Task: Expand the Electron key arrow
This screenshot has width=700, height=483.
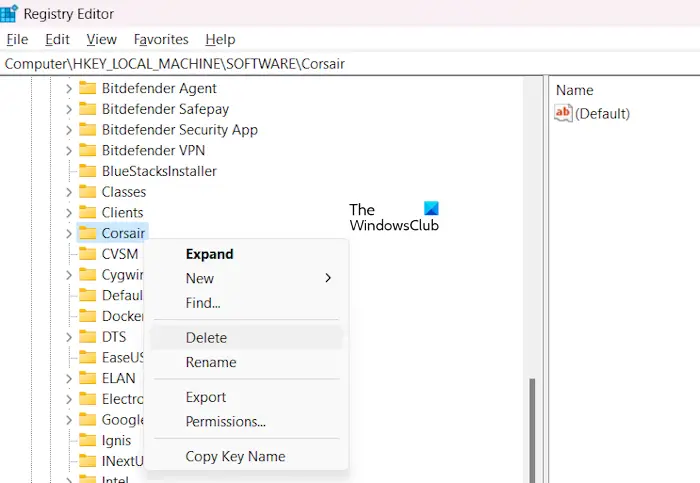Action: [68, 399]
